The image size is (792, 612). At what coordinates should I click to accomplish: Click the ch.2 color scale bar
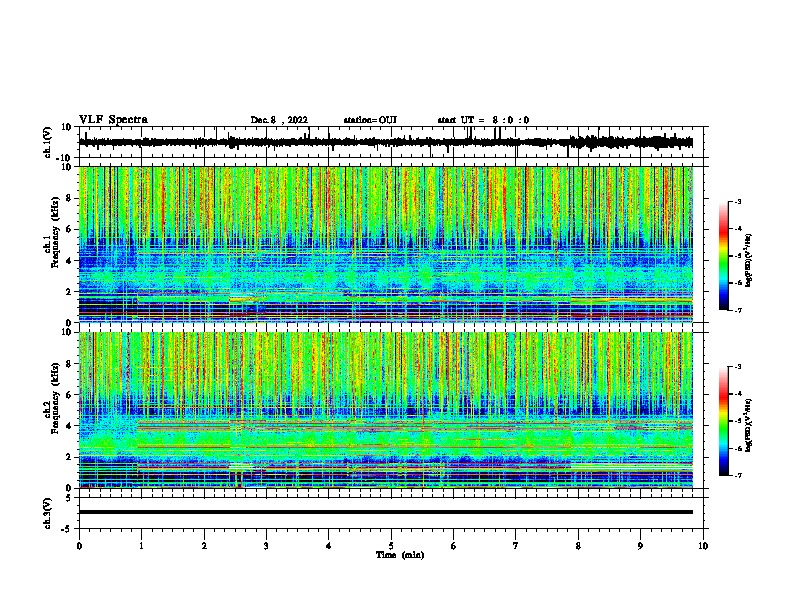[x=724, y=421]
